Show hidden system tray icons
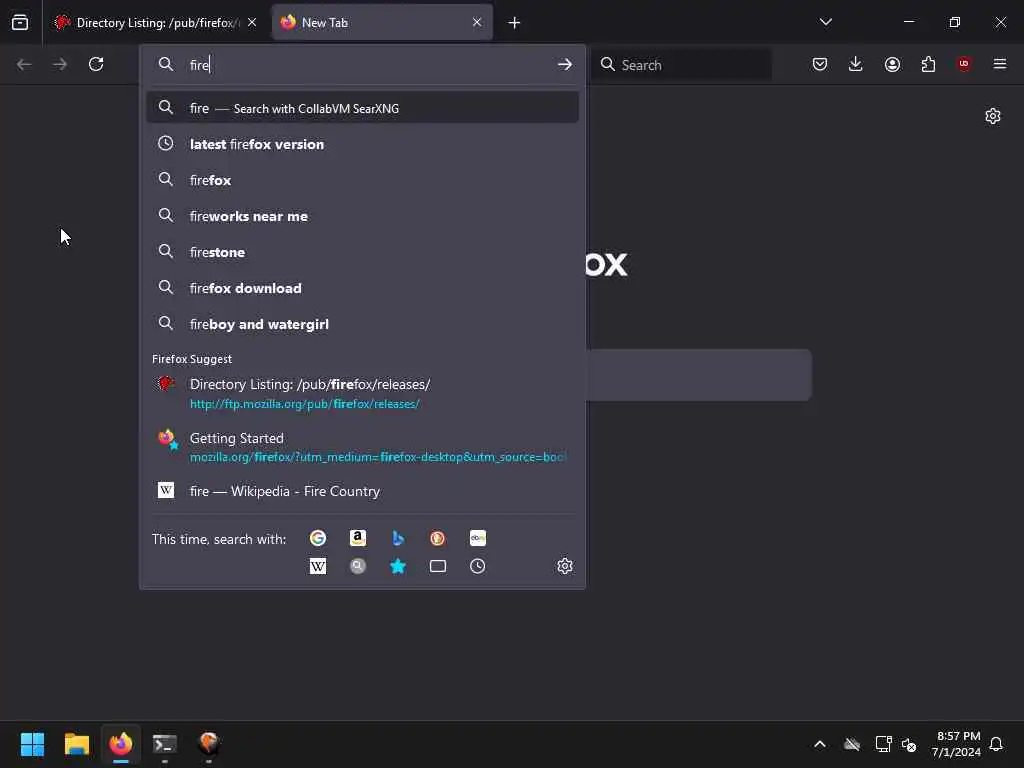This screenshot has height=768, width=1024. click(x=820, y=744)
